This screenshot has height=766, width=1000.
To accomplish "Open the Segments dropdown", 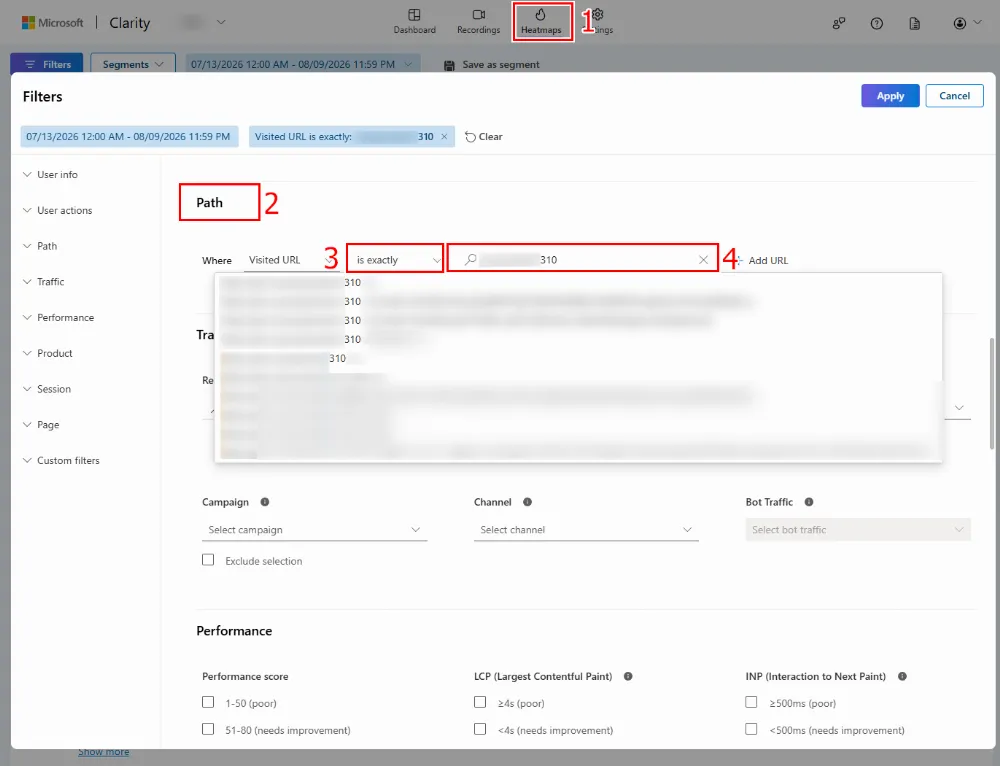I will pyautogui.click(x=133, y=64).
